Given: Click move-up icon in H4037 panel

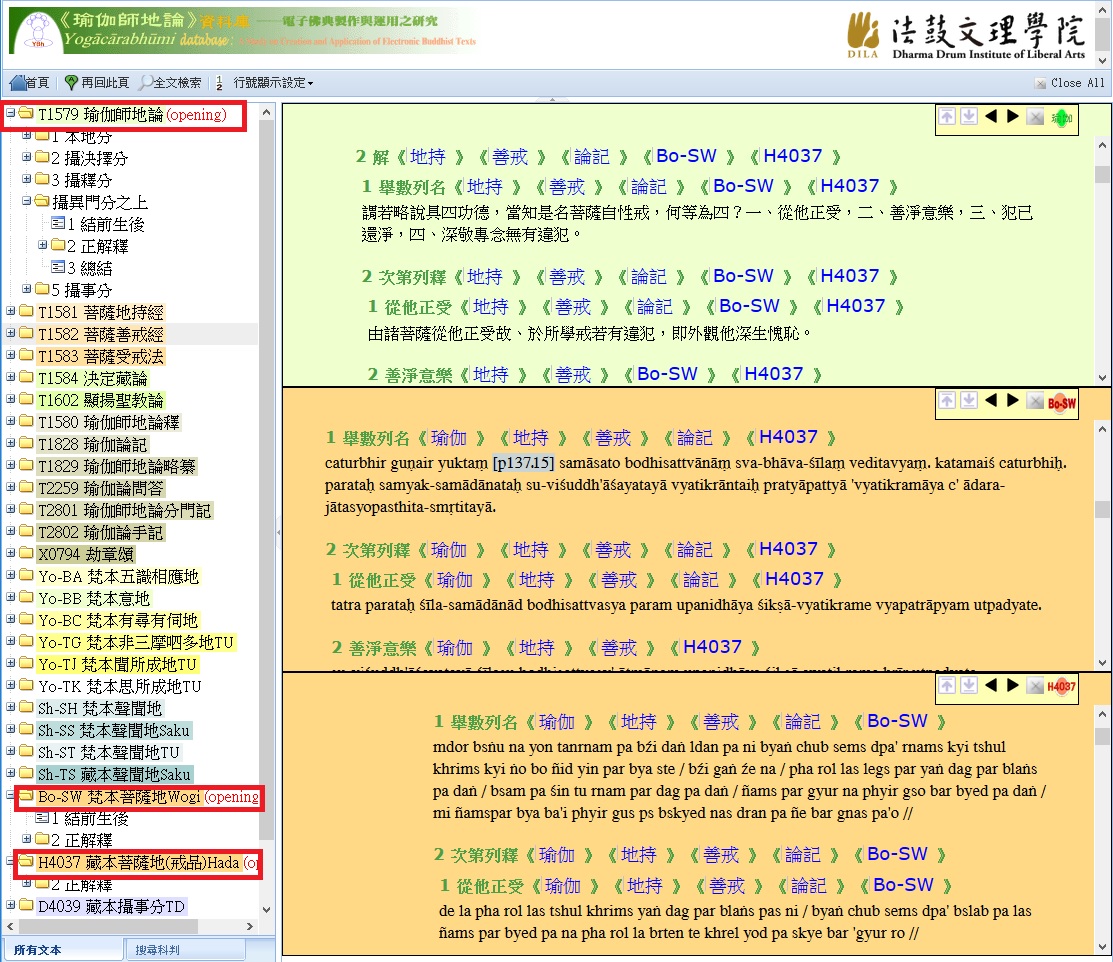Looking at the screenshot, I should click(946, 685).
